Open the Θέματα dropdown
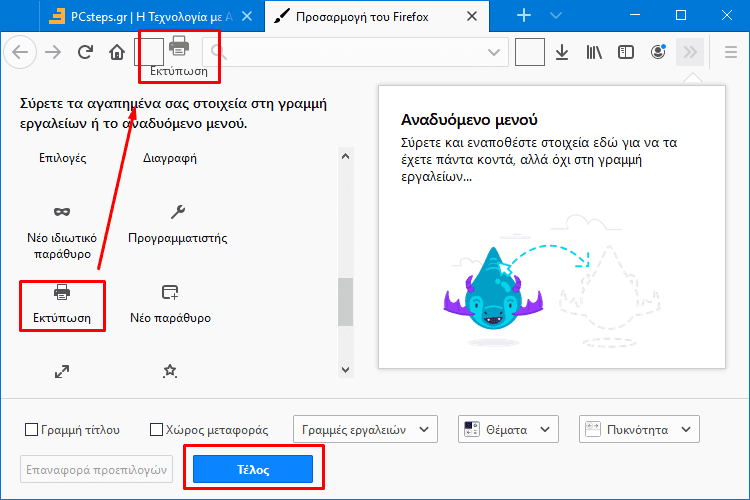Viewport: 750px width, 500px height. pos(508,429)
